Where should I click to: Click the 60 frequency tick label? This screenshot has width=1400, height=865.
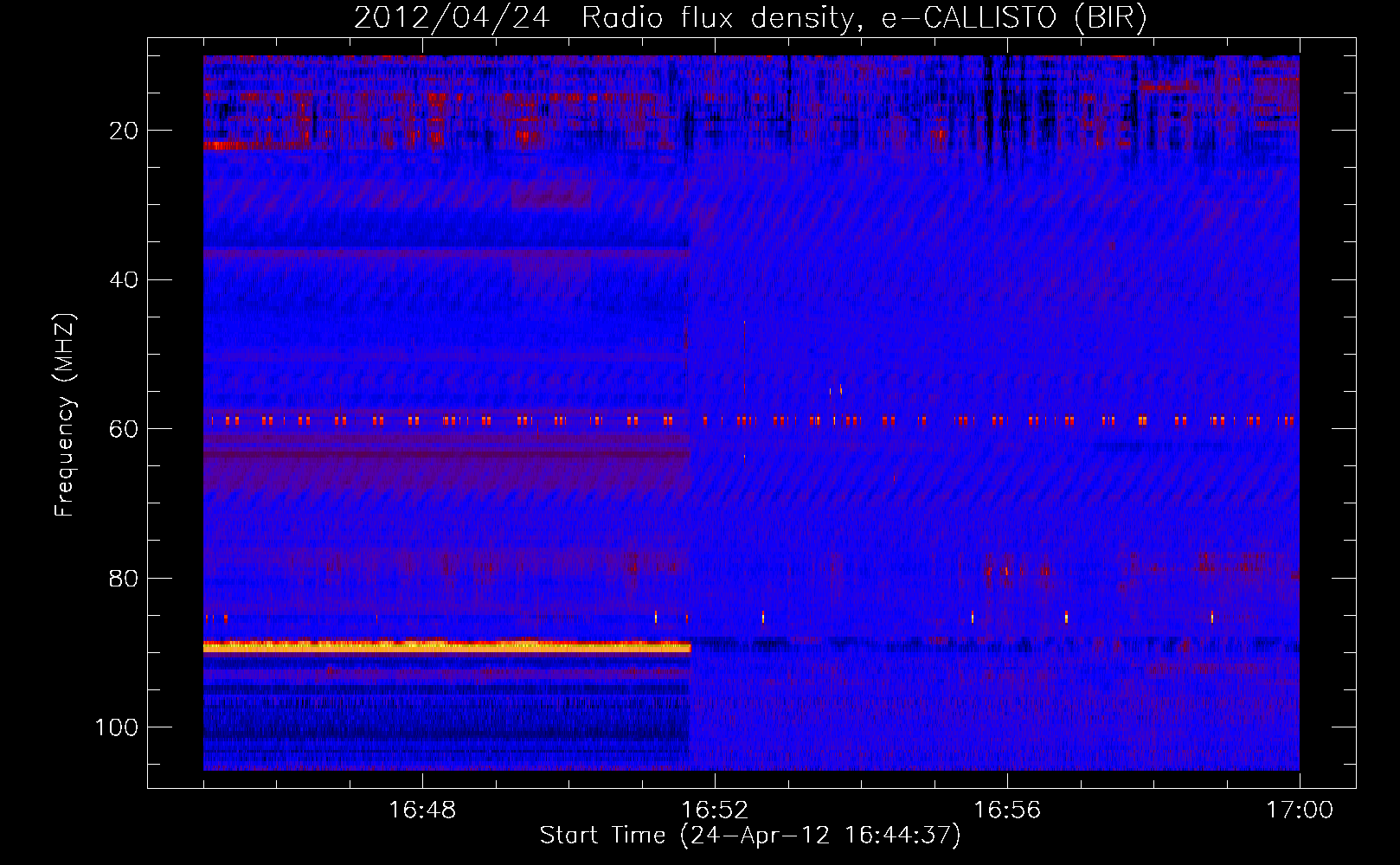click(125, 429)
